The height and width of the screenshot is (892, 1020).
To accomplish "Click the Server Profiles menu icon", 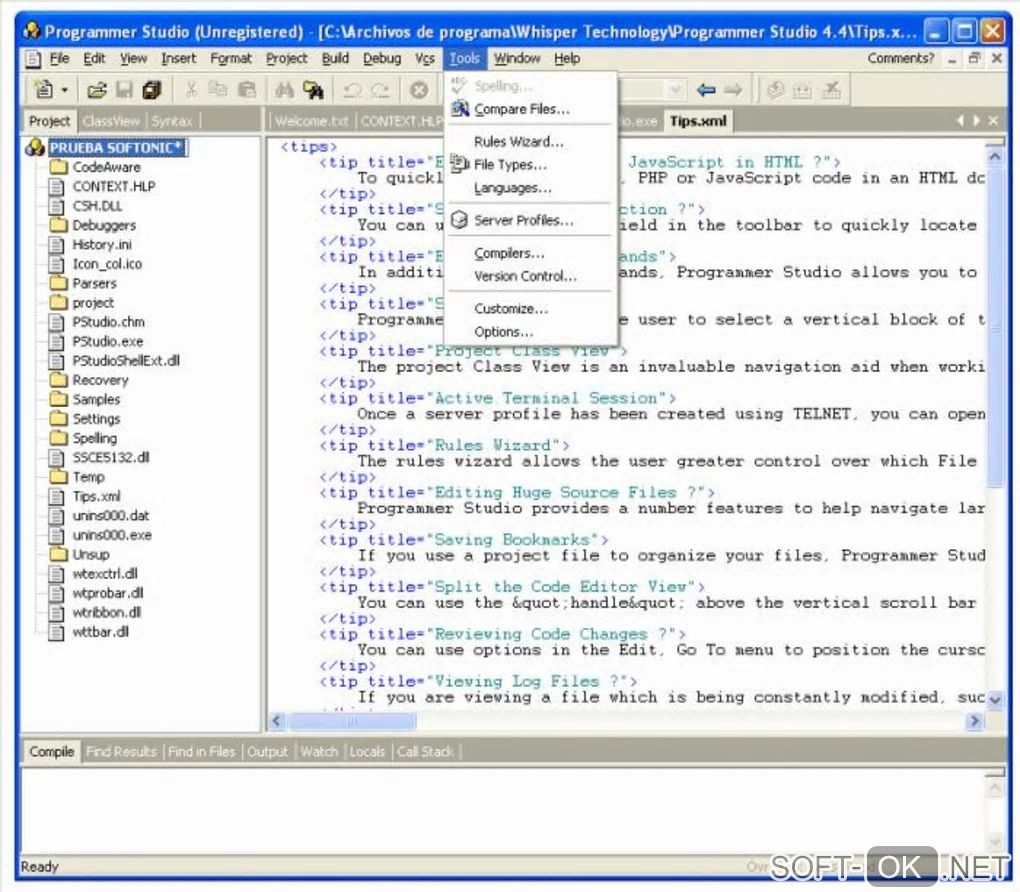I will tap(459, 220).
